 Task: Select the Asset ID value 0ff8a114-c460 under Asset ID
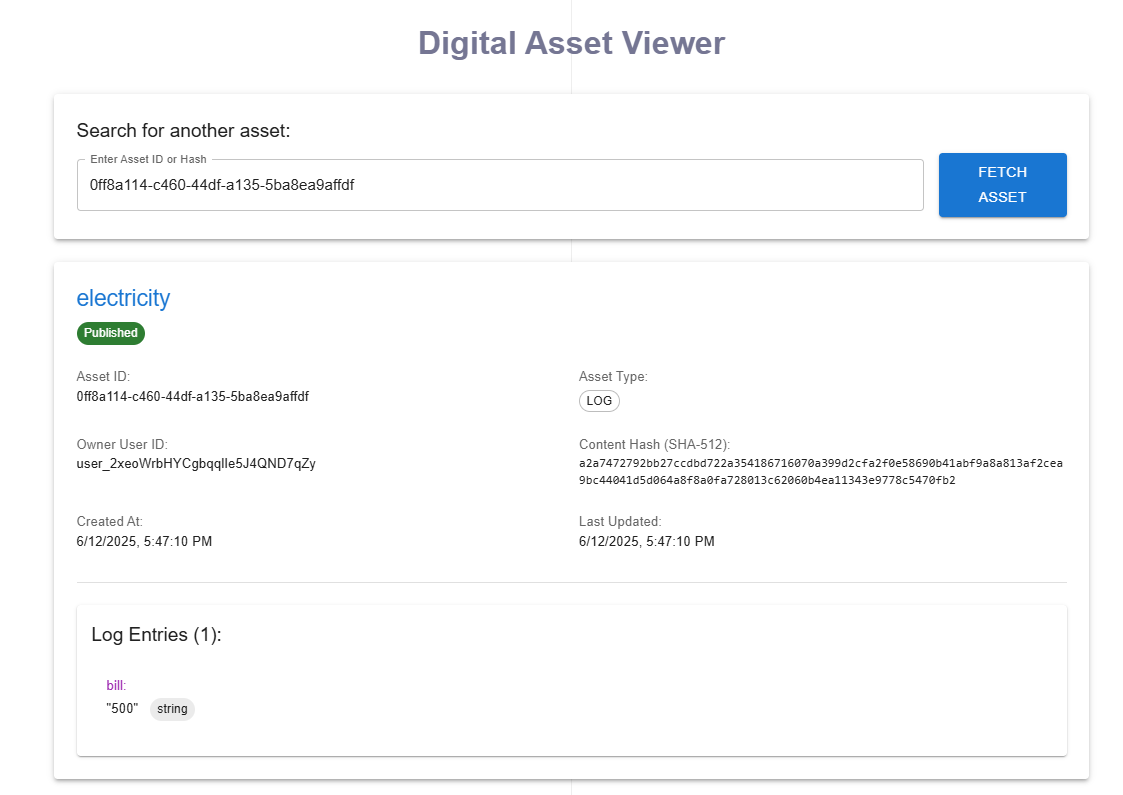(x=193, y=396)
